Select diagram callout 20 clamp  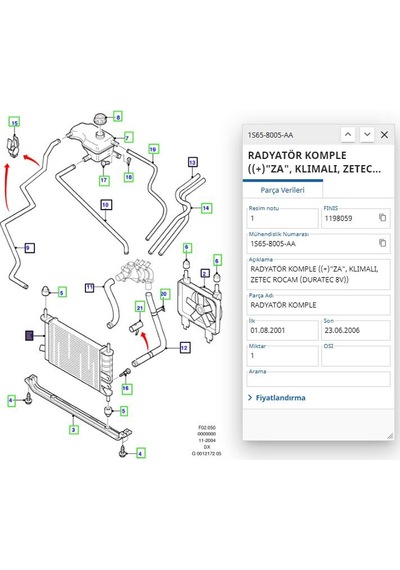point(164,294)
